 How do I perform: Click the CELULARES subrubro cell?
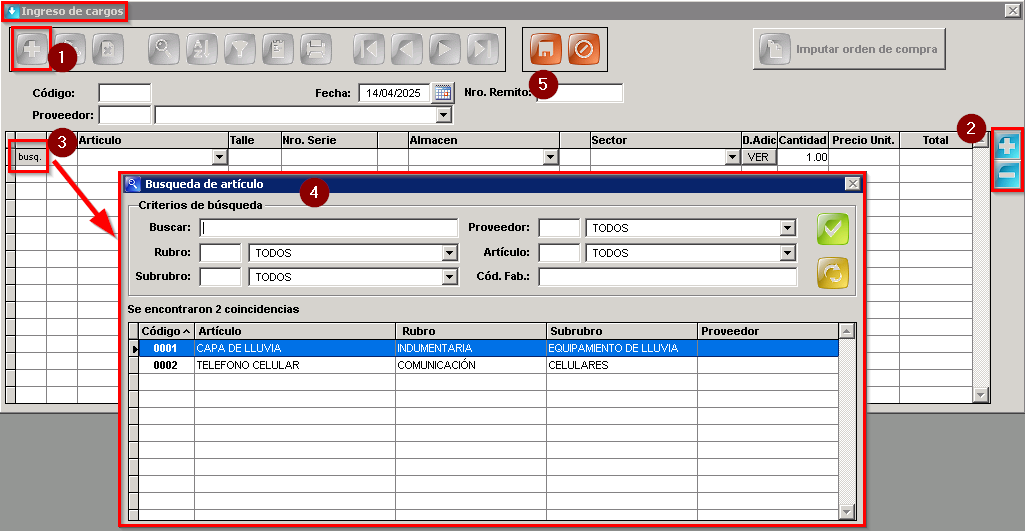point(622,365)
